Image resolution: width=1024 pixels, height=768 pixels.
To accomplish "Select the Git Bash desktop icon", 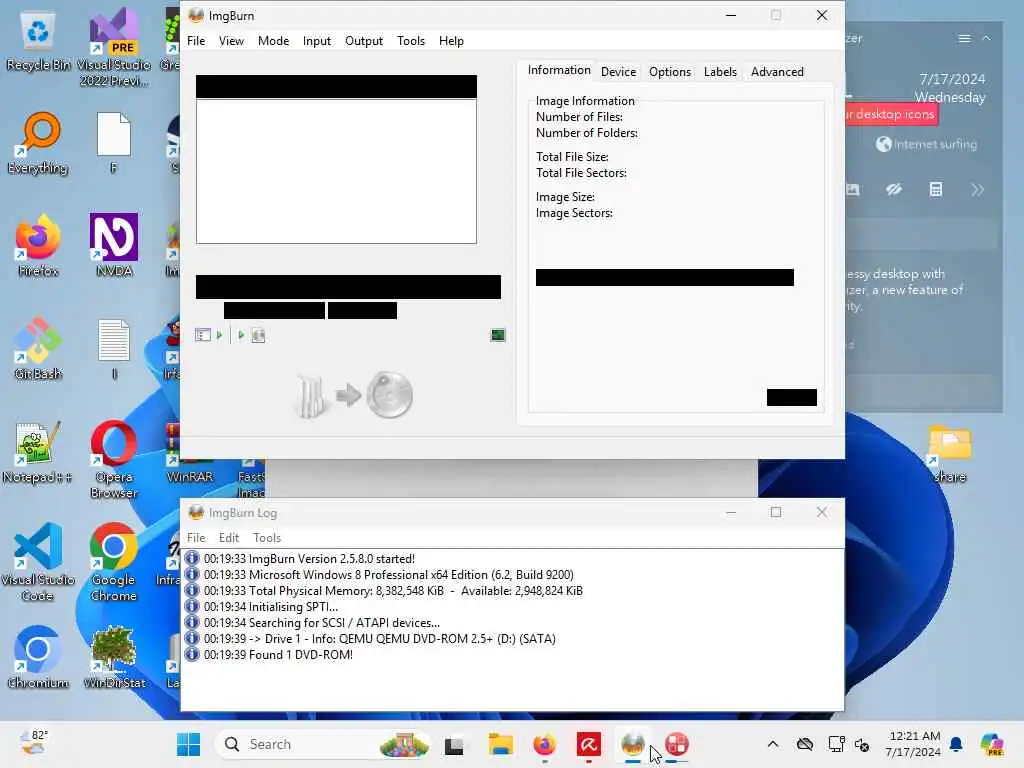I will pyautogui.click(x=38, y=349).
